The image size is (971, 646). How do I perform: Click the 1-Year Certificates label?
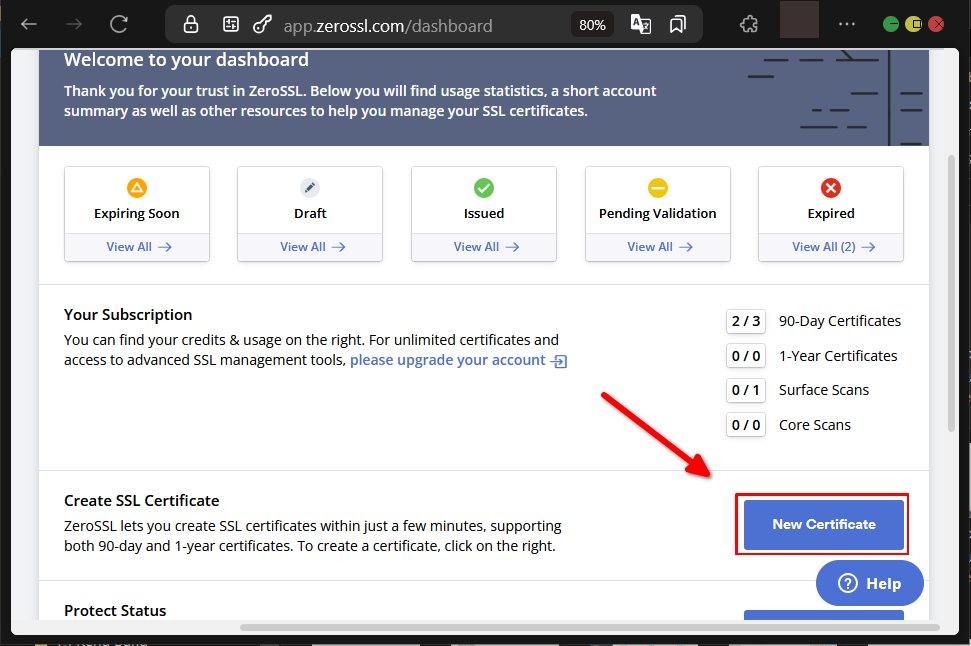pos(838,356)
